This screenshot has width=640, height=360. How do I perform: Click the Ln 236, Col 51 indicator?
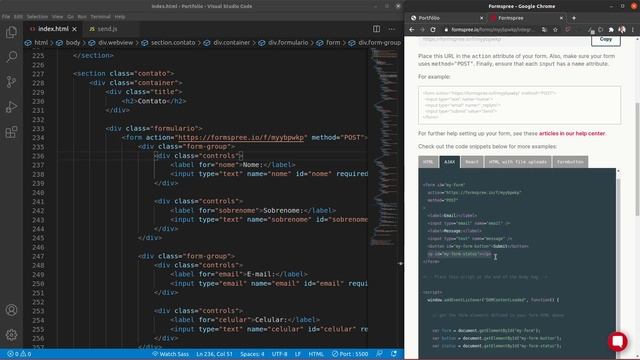click(x=214, y=354)
